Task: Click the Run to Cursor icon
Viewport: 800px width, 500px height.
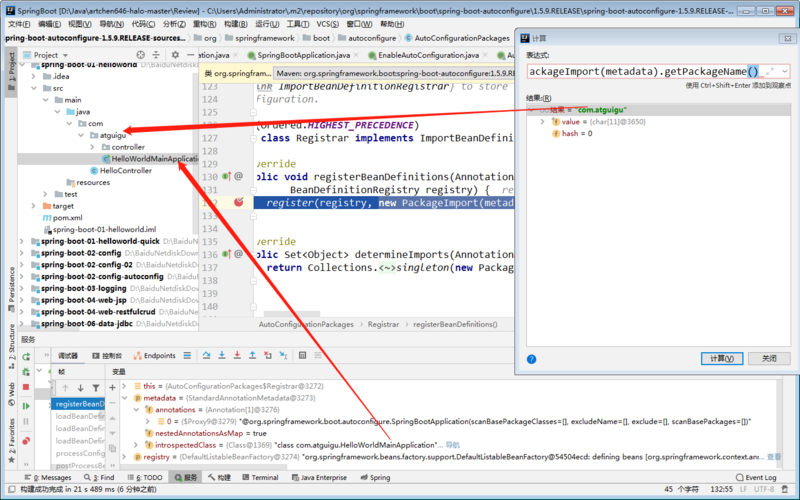Action: (284, 356)
